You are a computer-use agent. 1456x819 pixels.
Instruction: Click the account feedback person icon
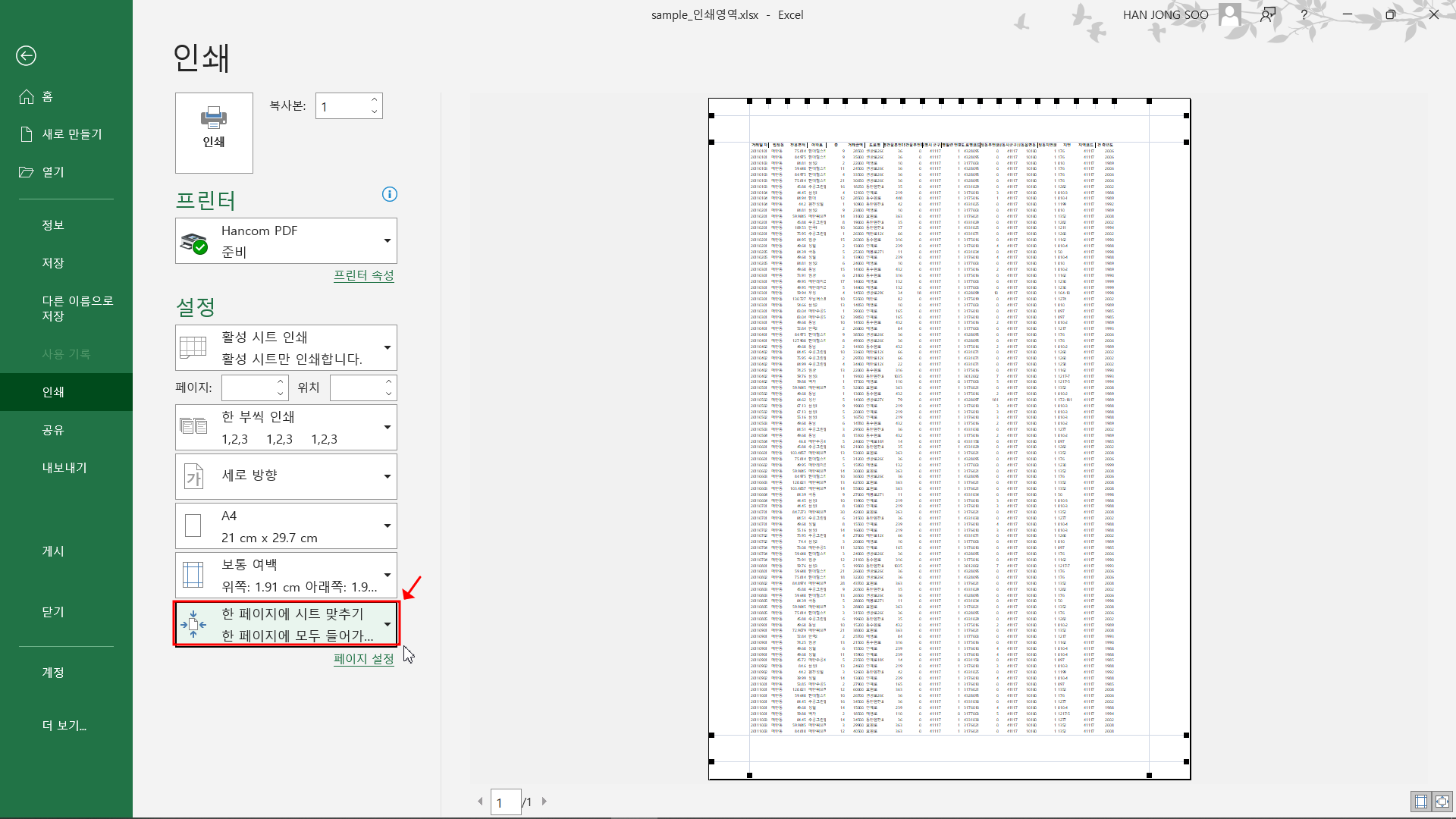point(1268,14)
